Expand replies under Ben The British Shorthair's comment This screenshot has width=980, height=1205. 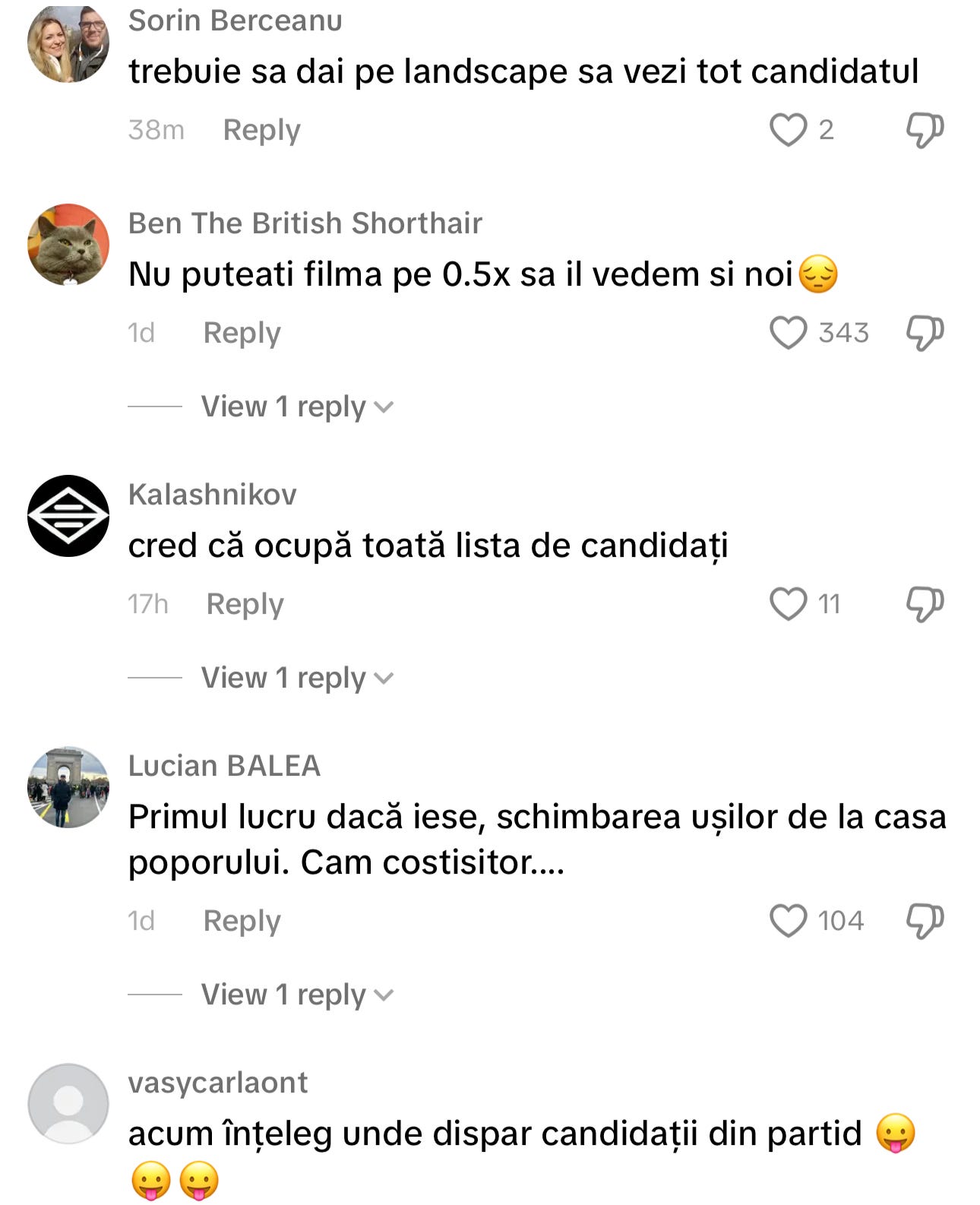click(x=297, y=406)
